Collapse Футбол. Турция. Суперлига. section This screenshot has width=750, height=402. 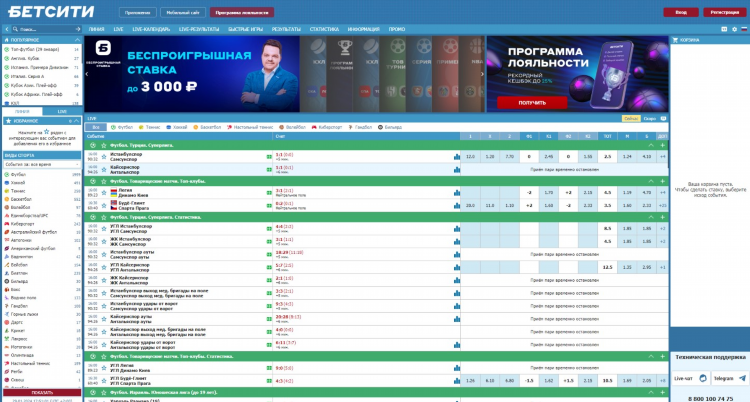651,145
